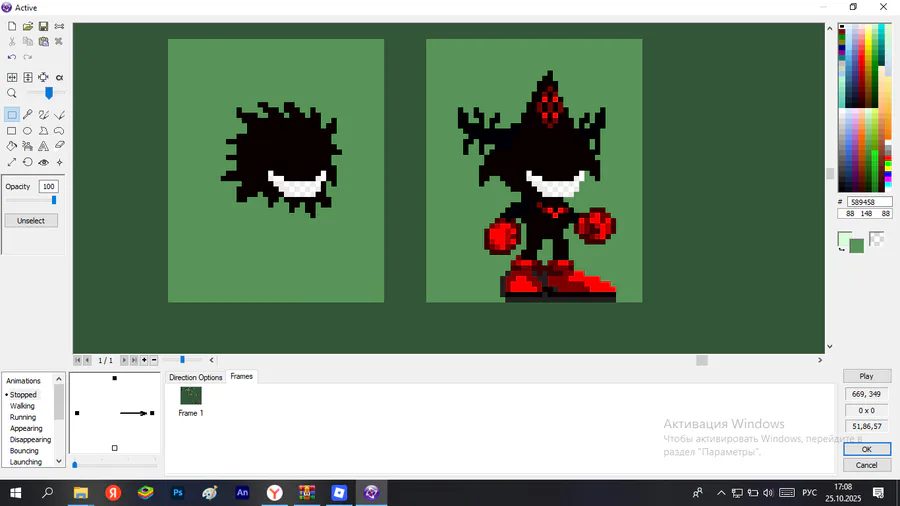Select the Eraser tool
The height and width of the screenshot is (506, 900).
pyautogui.click(x=59, y=146)
